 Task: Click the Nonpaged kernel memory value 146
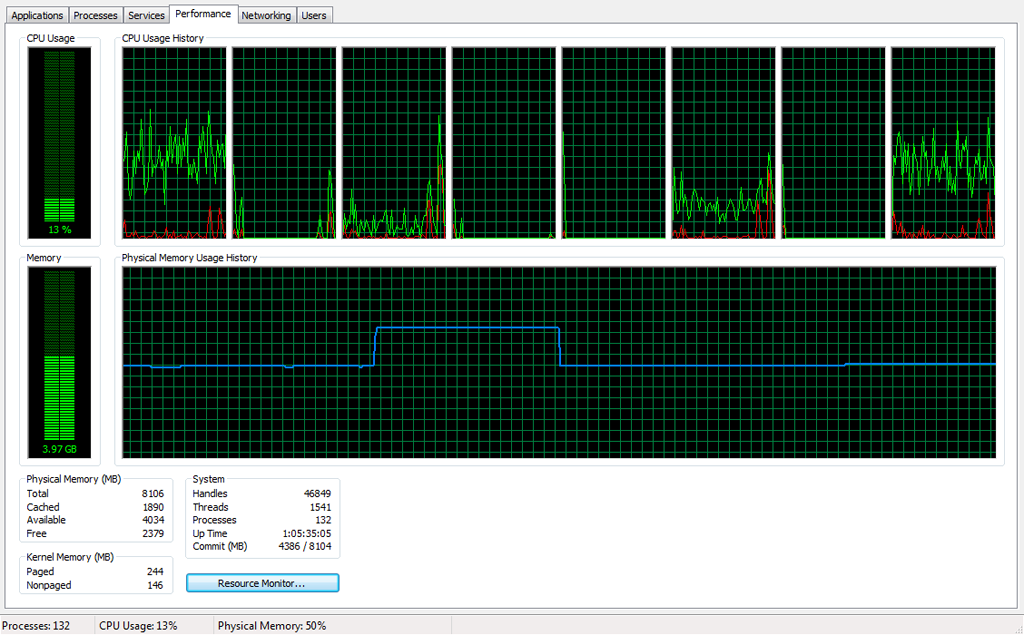155,585
